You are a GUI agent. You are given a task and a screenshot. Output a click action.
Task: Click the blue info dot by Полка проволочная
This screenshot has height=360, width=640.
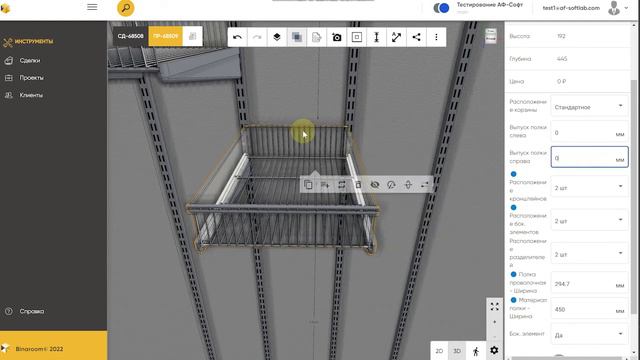pos(513,274)
